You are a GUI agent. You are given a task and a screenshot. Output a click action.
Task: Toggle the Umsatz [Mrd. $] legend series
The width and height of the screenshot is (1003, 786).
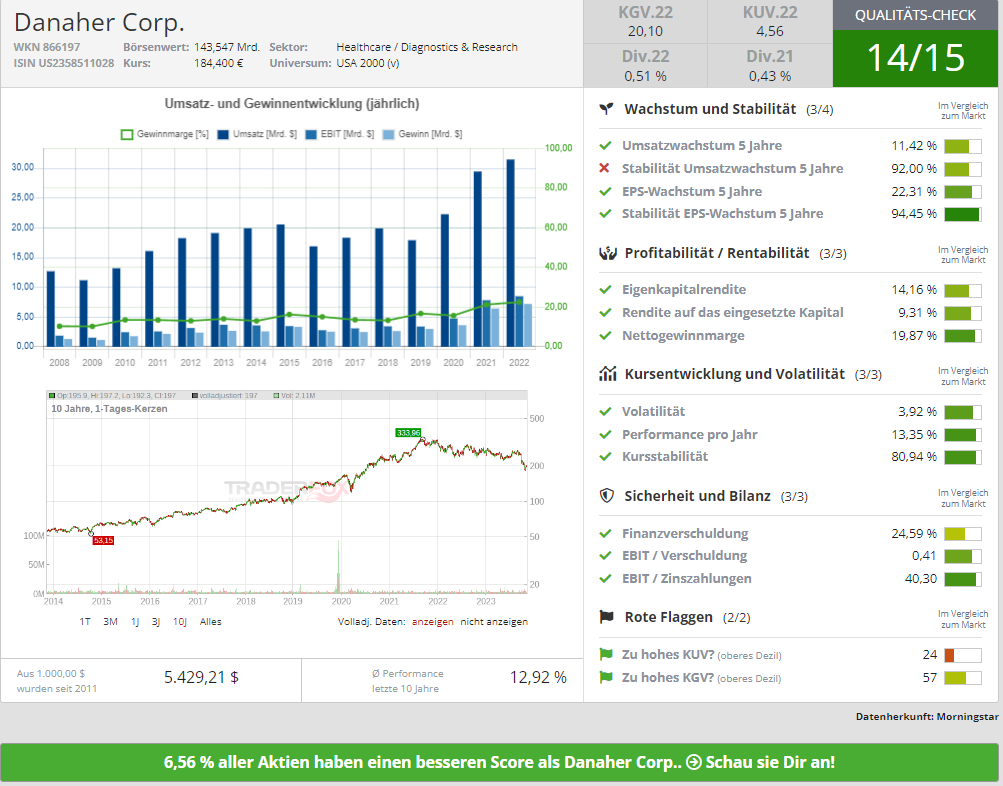(250, 134)
